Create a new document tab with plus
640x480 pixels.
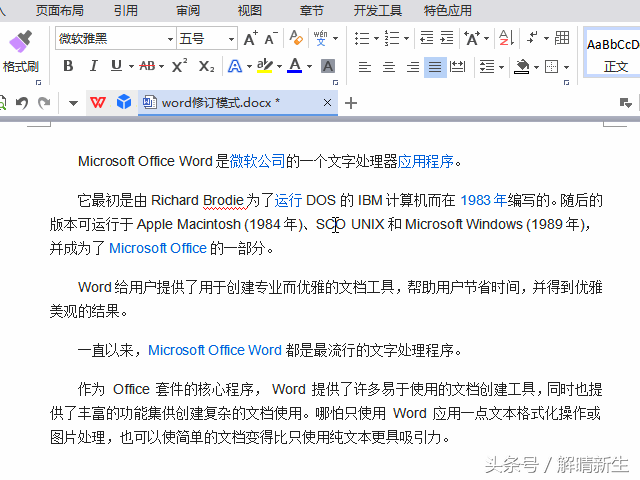click(x=351, y=103)
